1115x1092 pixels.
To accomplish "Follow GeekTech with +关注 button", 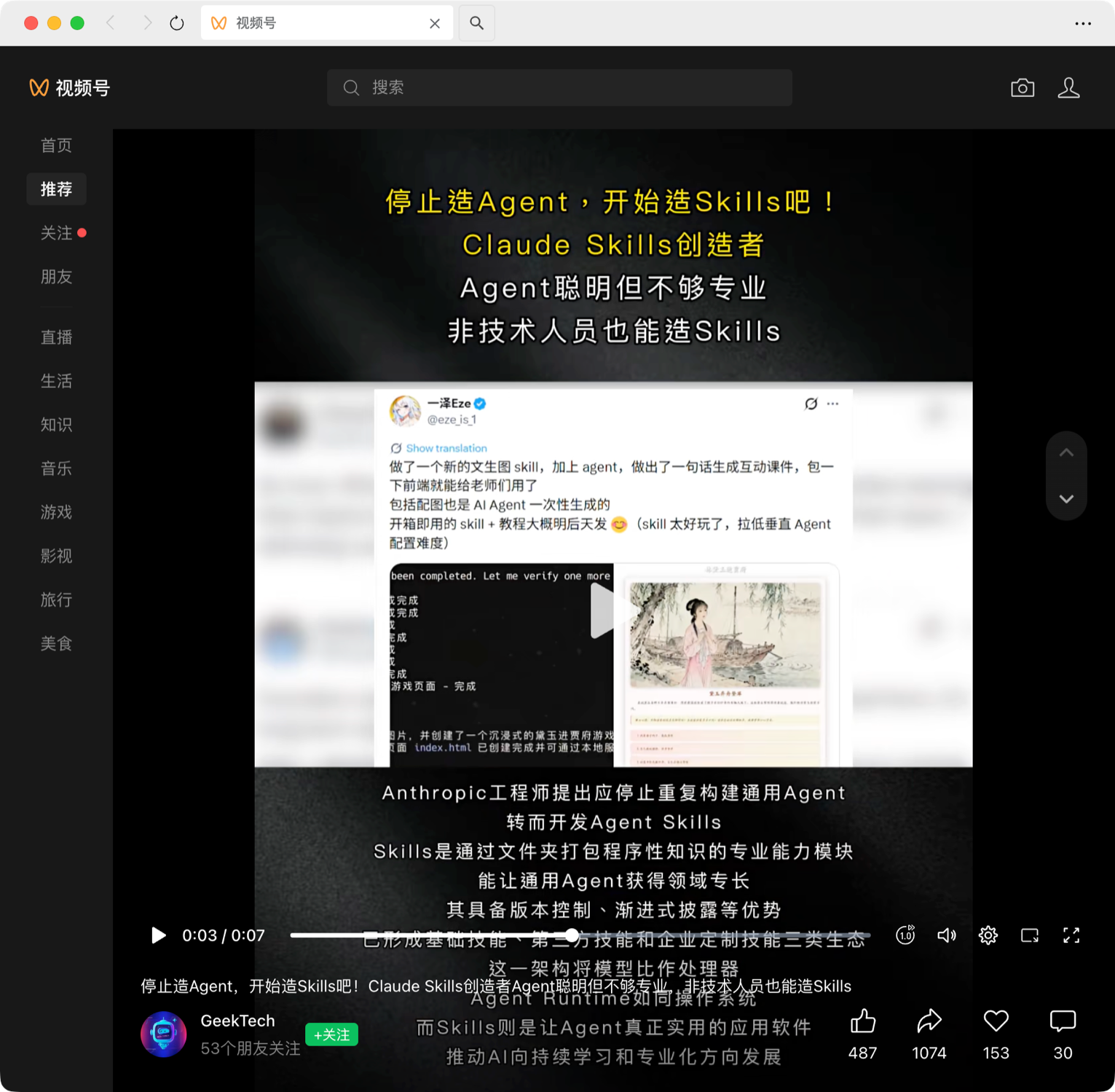I will click(331, 1035).
